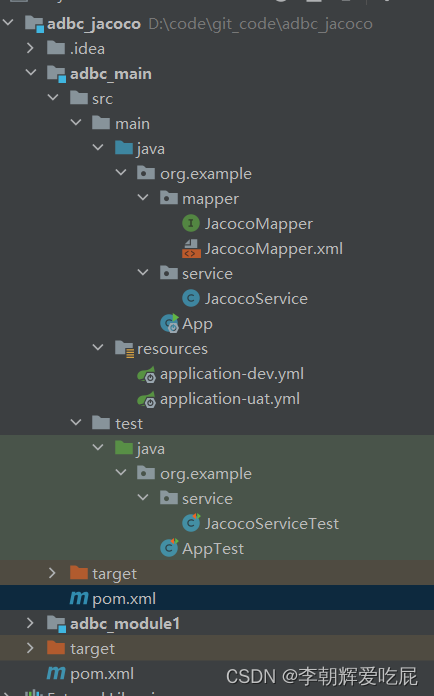Screen dimensions: 434x696
Task: Expand the .idea folder
Action: point(30,48)
